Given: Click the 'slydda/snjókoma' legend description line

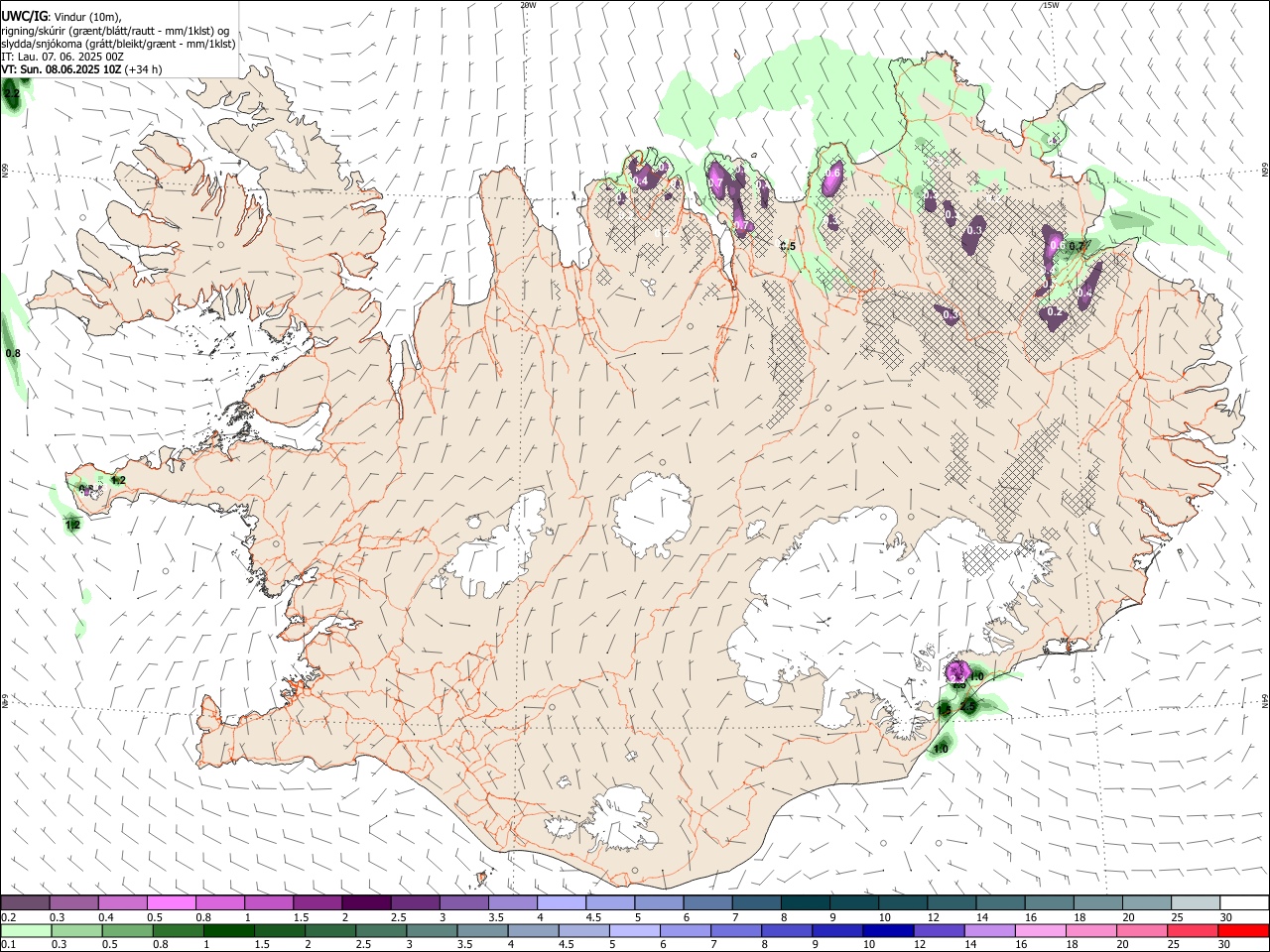Looking at the screenshot, I should point(118,44).
